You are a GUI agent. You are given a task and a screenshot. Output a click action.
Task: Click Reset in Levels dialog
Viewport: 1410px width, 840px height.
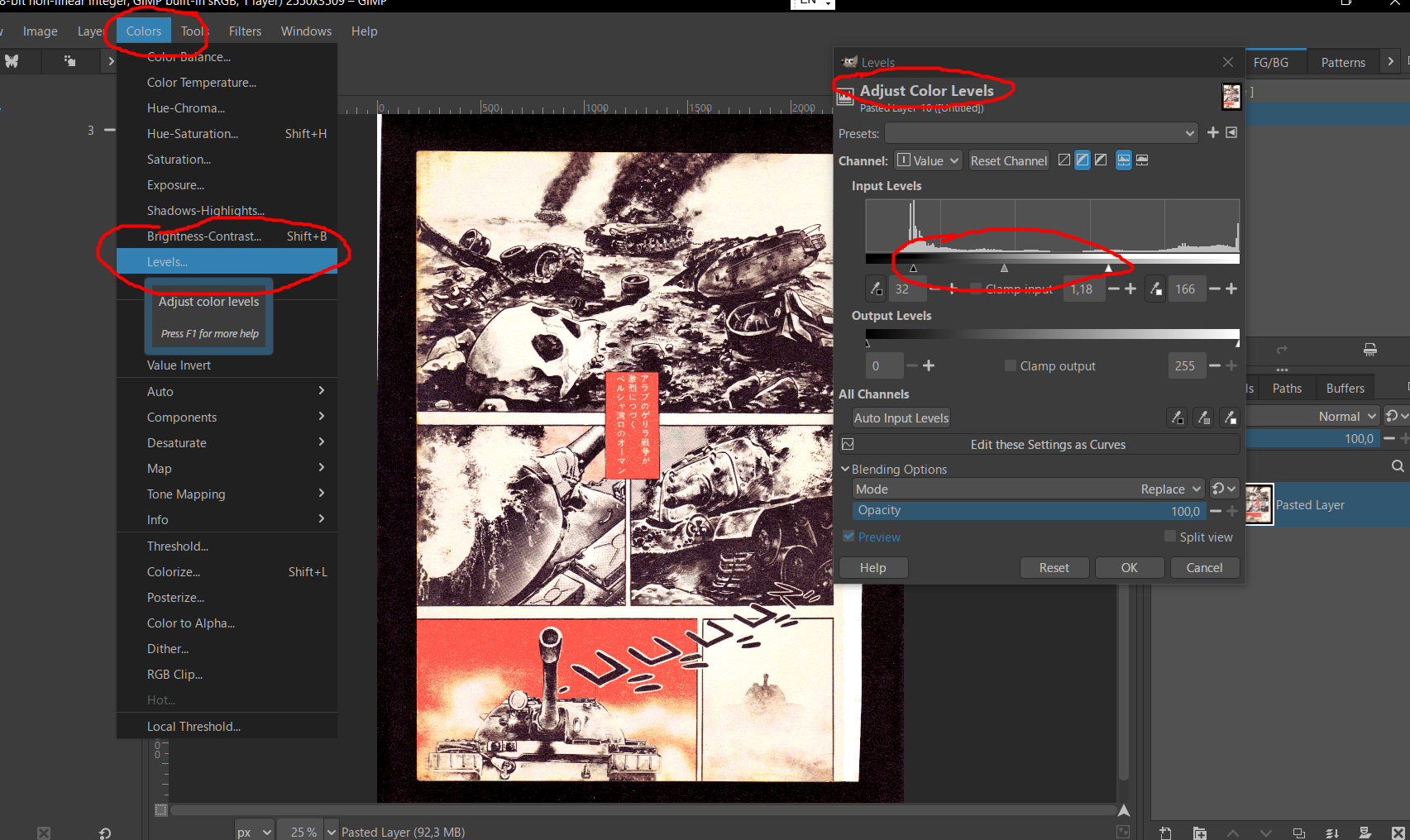coord(1054,568)
